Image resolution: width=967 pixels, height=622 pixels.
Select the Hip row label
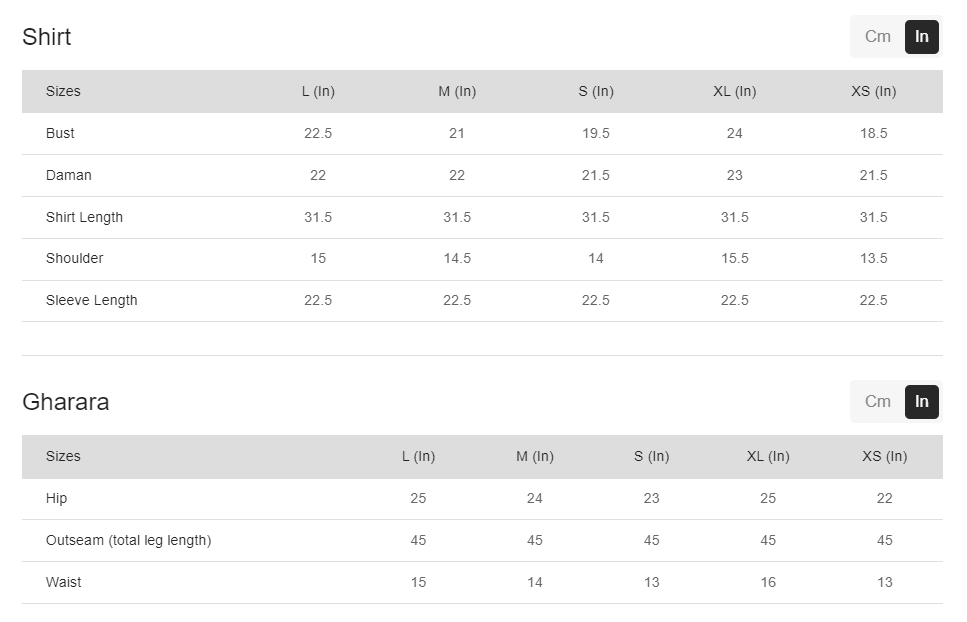57,498
